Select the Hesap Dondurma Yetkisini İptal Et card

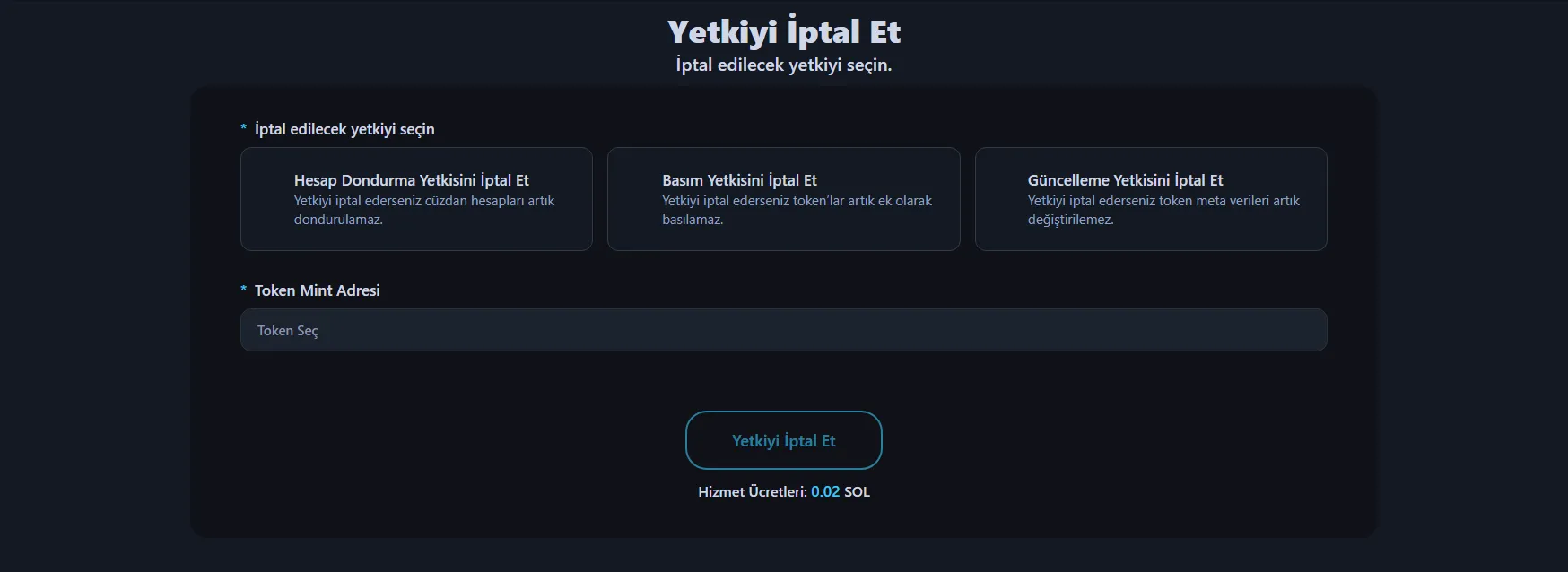click(x=416, y=199)
